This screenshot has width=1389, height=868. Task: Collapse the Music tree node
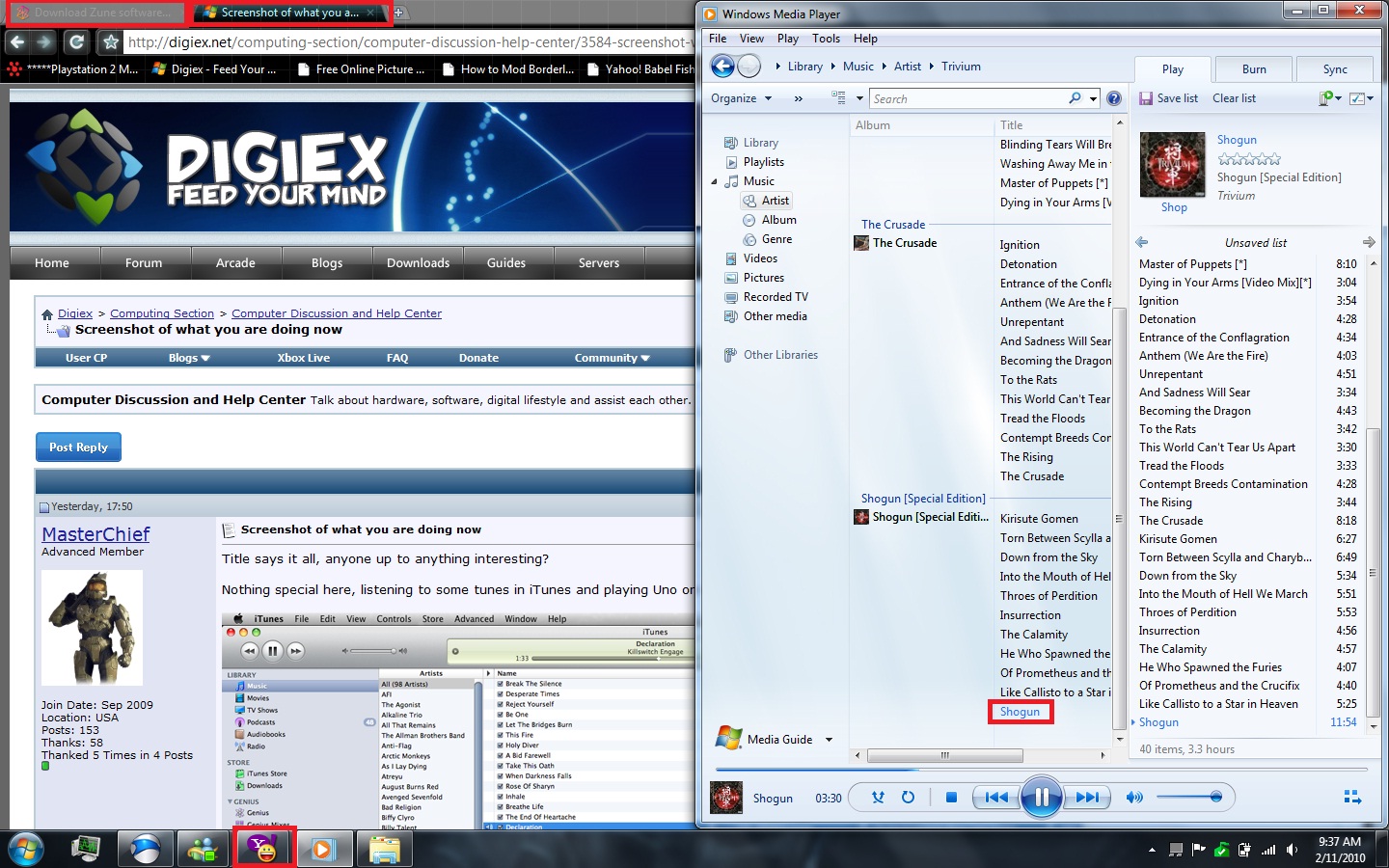pyautogui.click(x=715, y=182)
